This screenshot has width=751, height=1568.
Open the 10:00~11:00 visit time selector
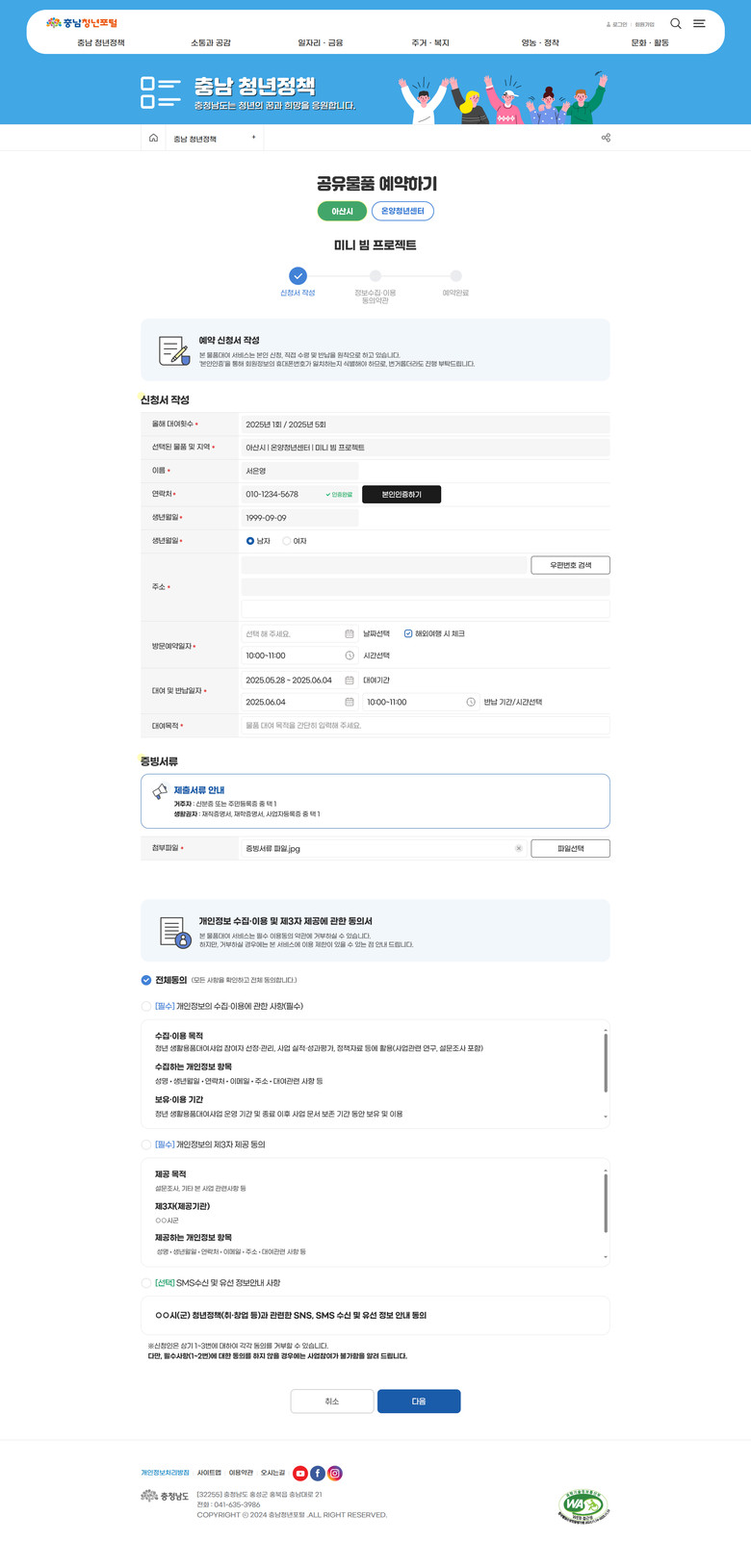298,655
